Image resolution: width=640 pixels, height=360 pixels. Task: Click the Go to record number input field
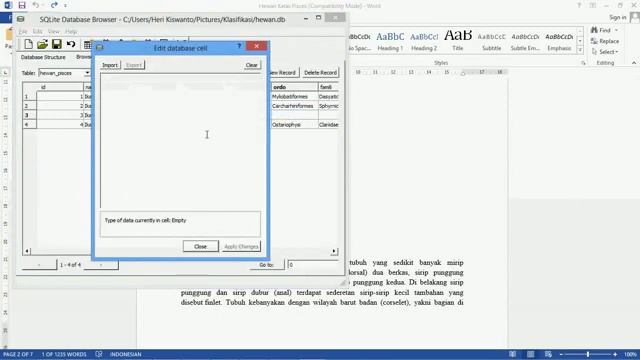[313, 265]
